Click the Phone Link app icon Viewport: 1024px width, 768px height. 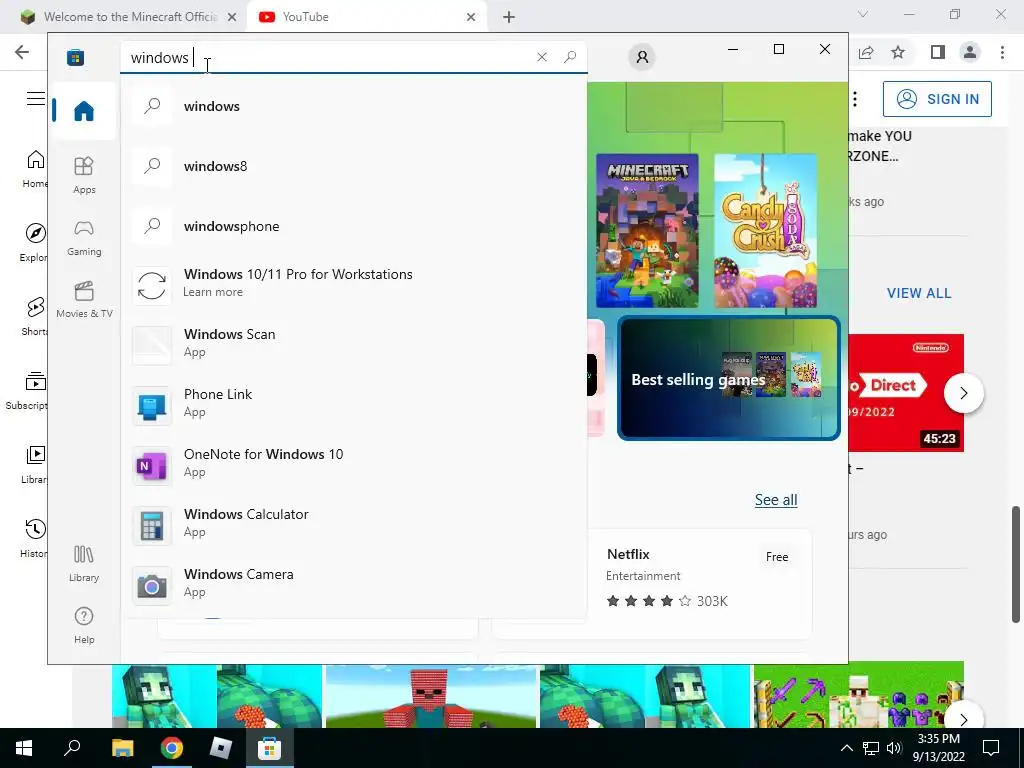pyautogui.click(x=152, y=406)
